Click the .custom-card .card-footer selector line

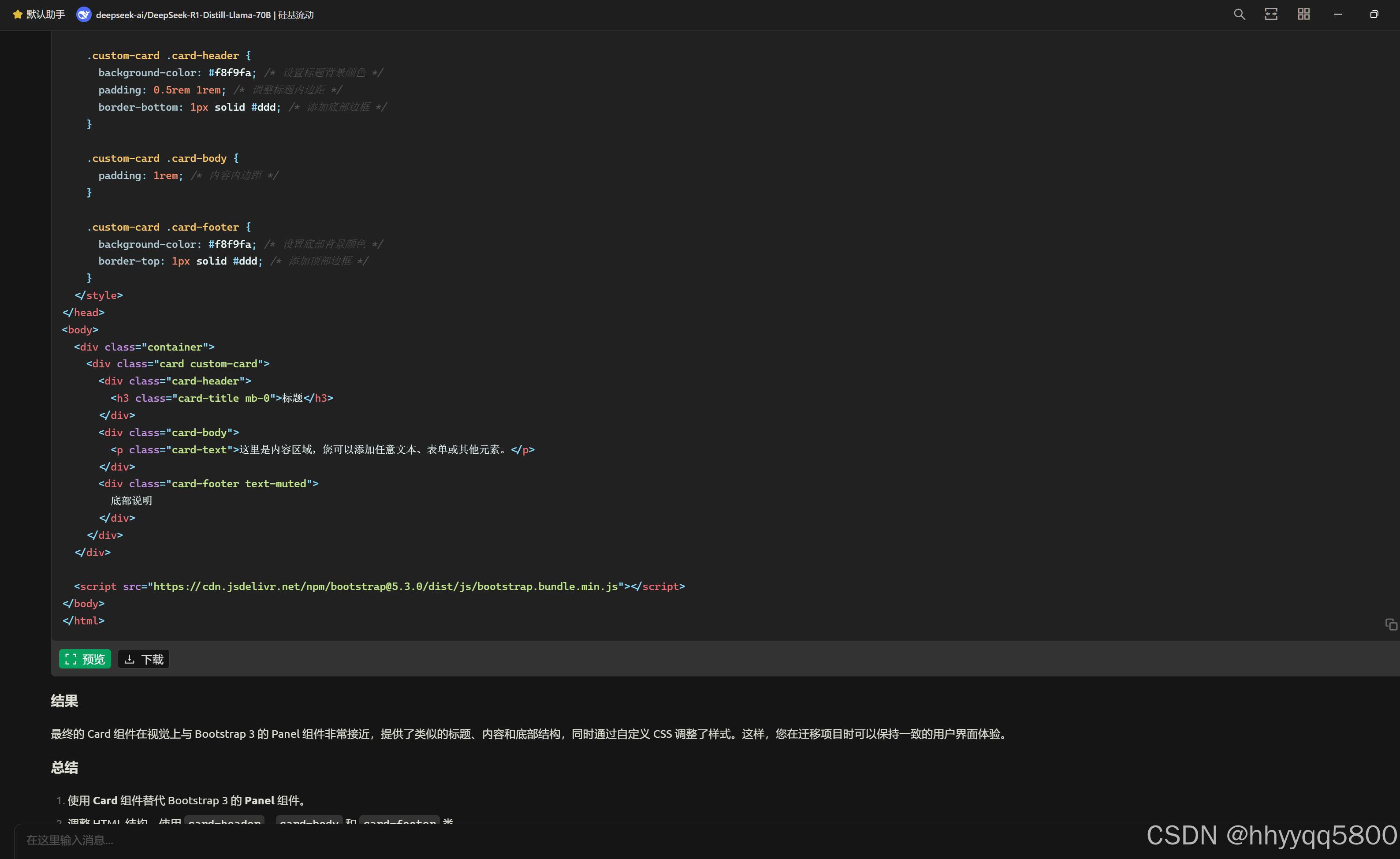point(168,227)
